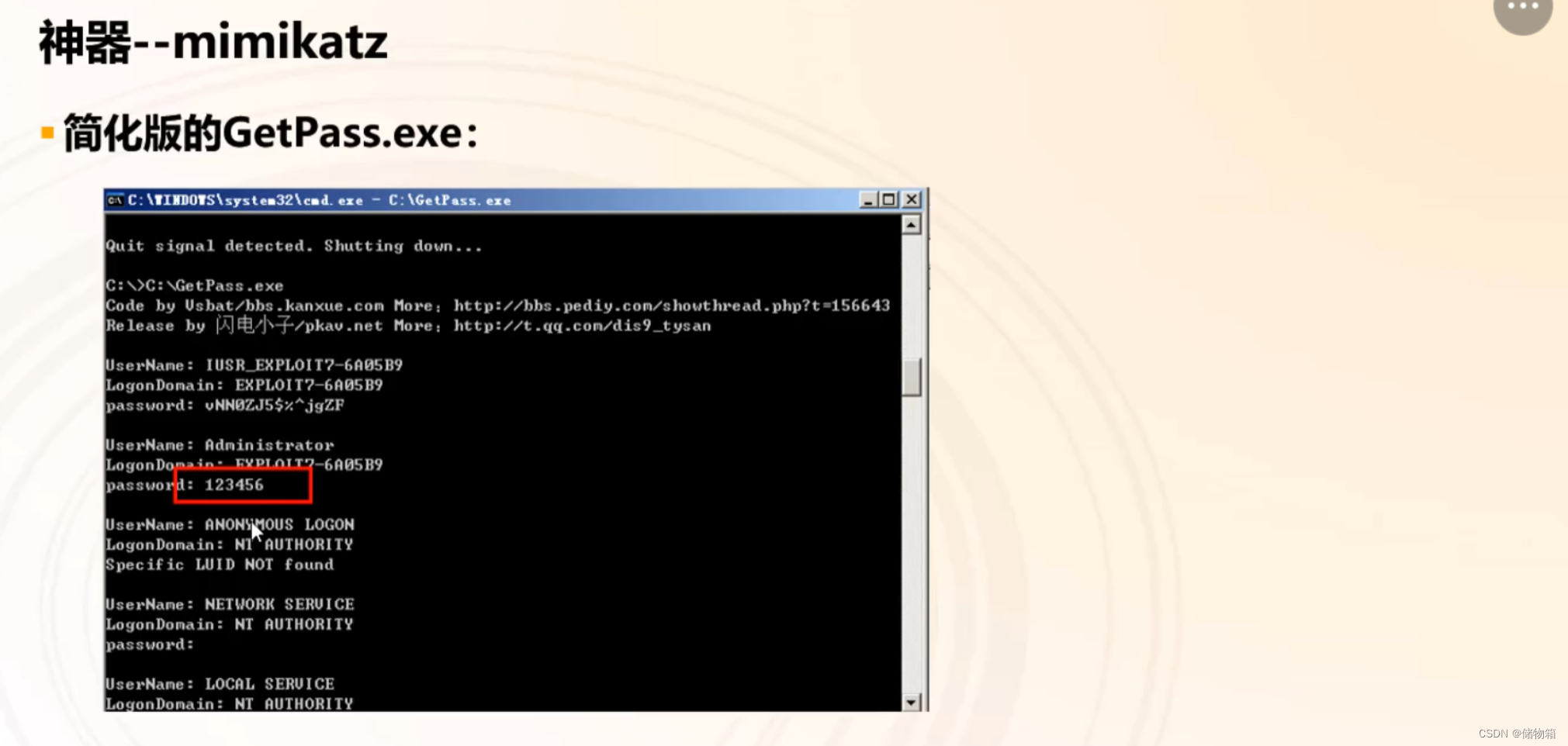Click the cmd window title bar text
The width and height of the screenshot is (1568, 746).
point(319,200)
